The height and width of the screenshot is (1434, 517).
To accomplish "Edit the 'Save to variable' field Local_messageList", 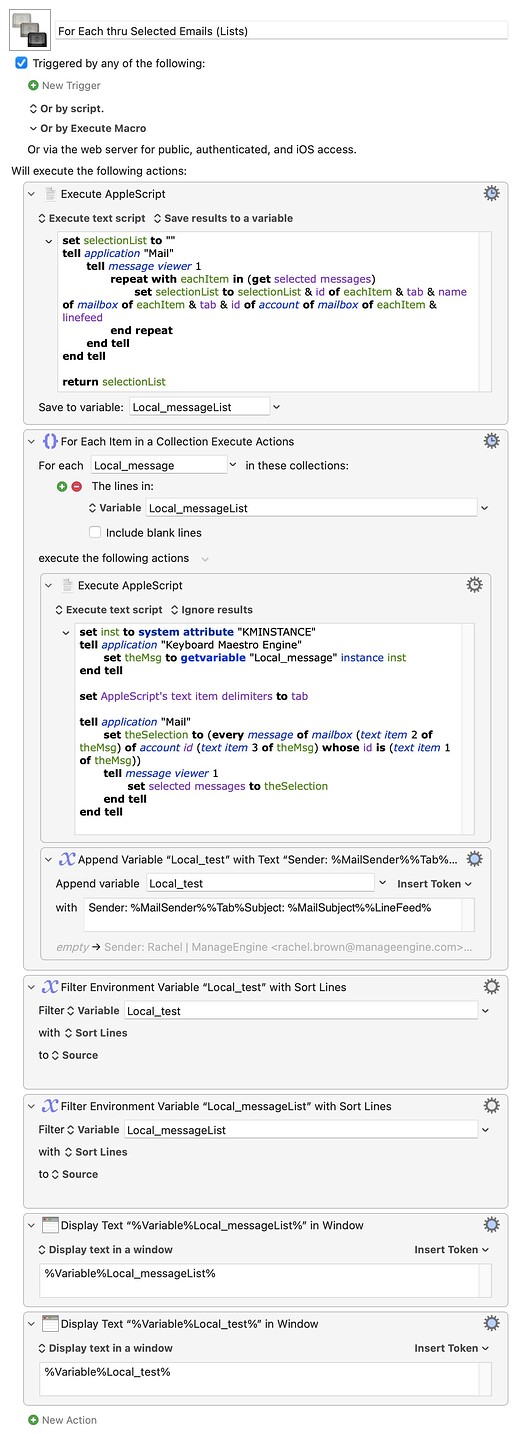I will 199,406.
